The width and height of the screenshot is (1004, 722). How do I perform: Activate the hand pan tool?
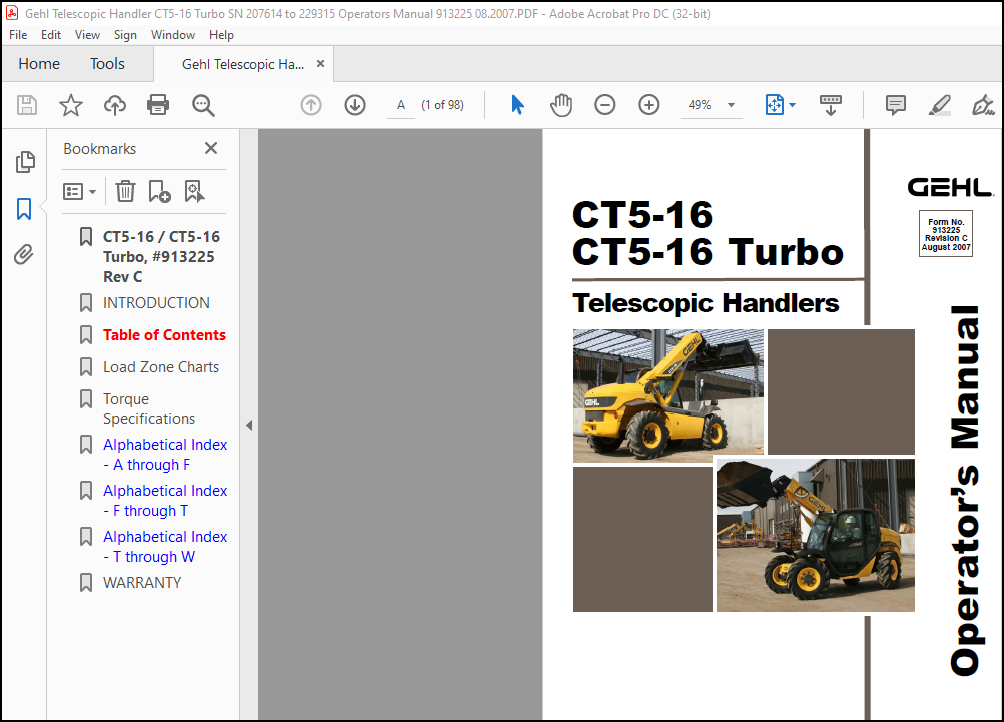(x=561, y=105)
